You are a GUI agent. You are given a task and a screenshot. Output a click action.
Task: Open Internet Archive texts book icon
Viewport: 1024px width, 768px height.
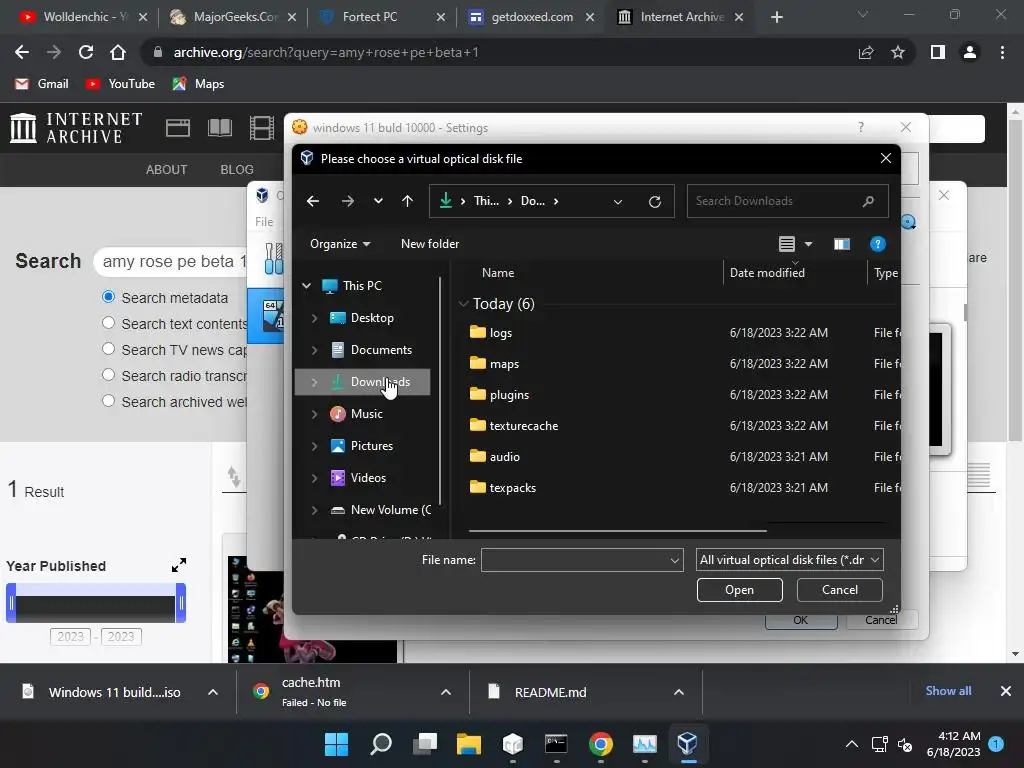tap(220, 127)
